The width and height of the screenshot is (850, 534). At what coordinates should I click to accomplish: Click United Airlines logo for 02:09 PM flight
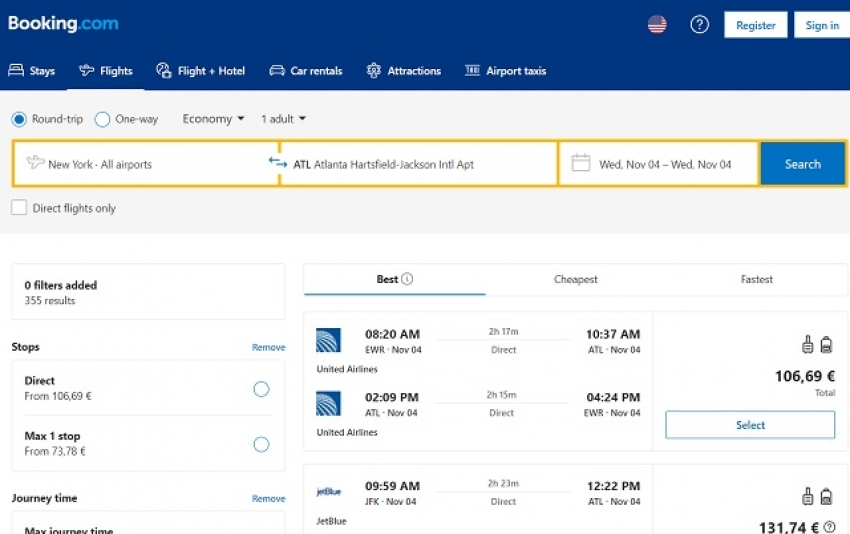tap(329, 403)
